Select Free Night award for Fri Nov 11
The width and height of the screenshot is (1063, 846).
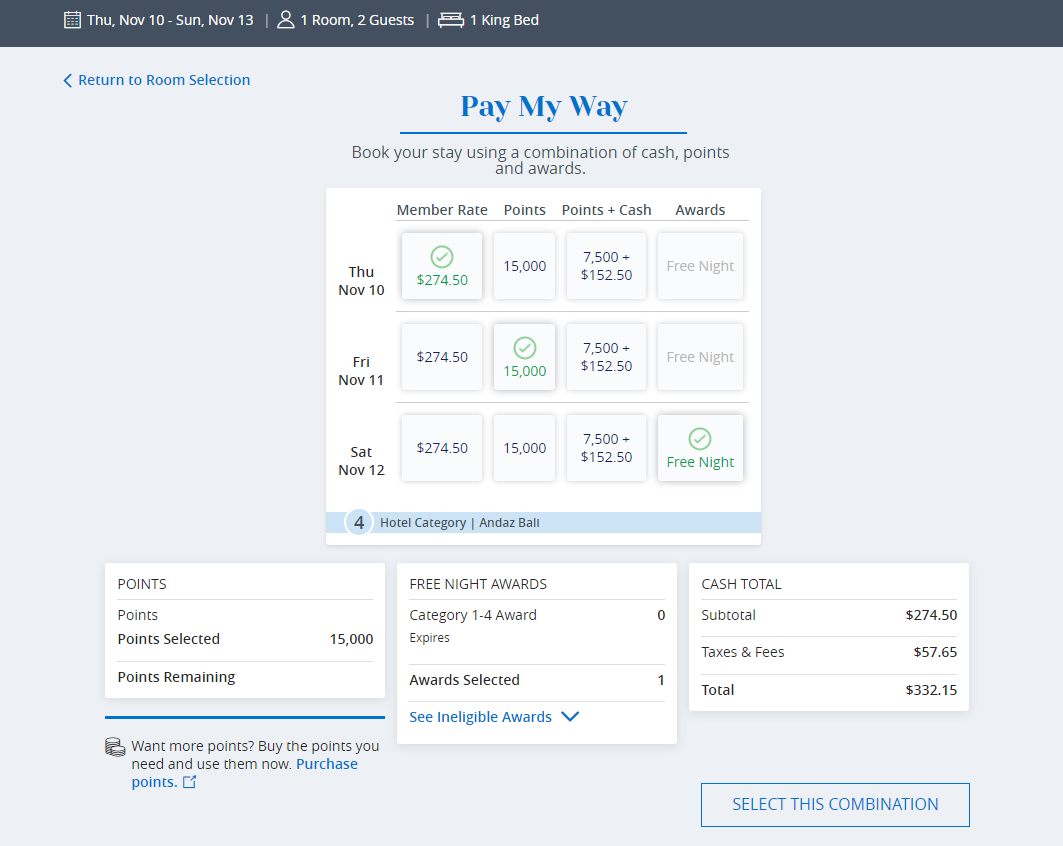tap(700, 357)
